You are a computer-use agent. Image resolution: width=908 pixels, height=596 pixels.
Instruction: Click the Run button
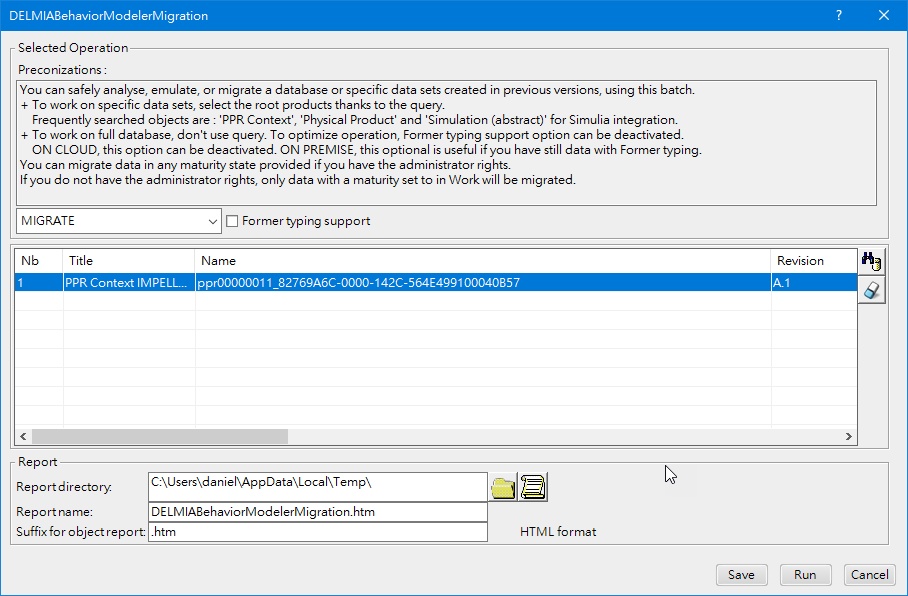[x=806, y=575]
